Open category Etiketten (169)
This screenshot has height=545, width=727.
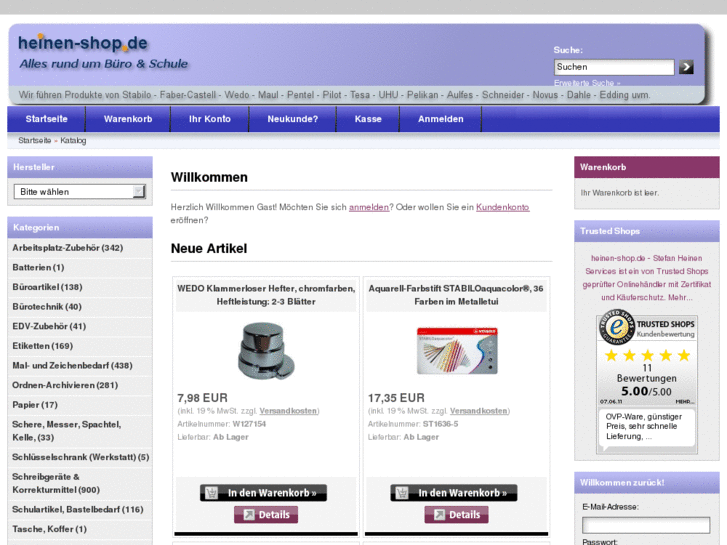43,346
